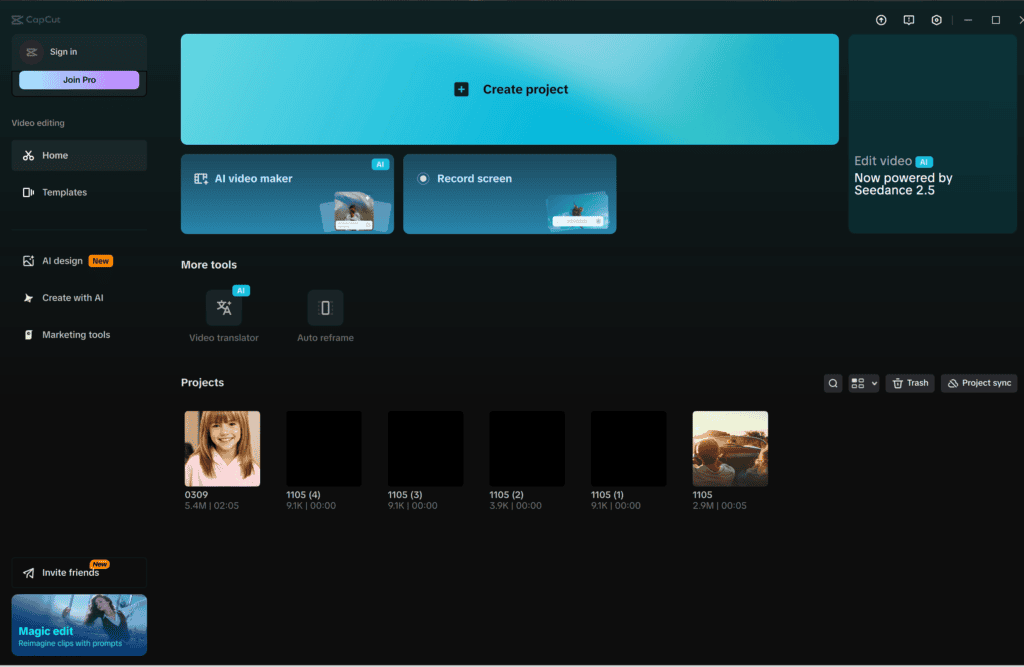The height and width of the screenshot is (667, 1024).
Task: Click the Create project plus icon
Action: [x=461, y=89]
